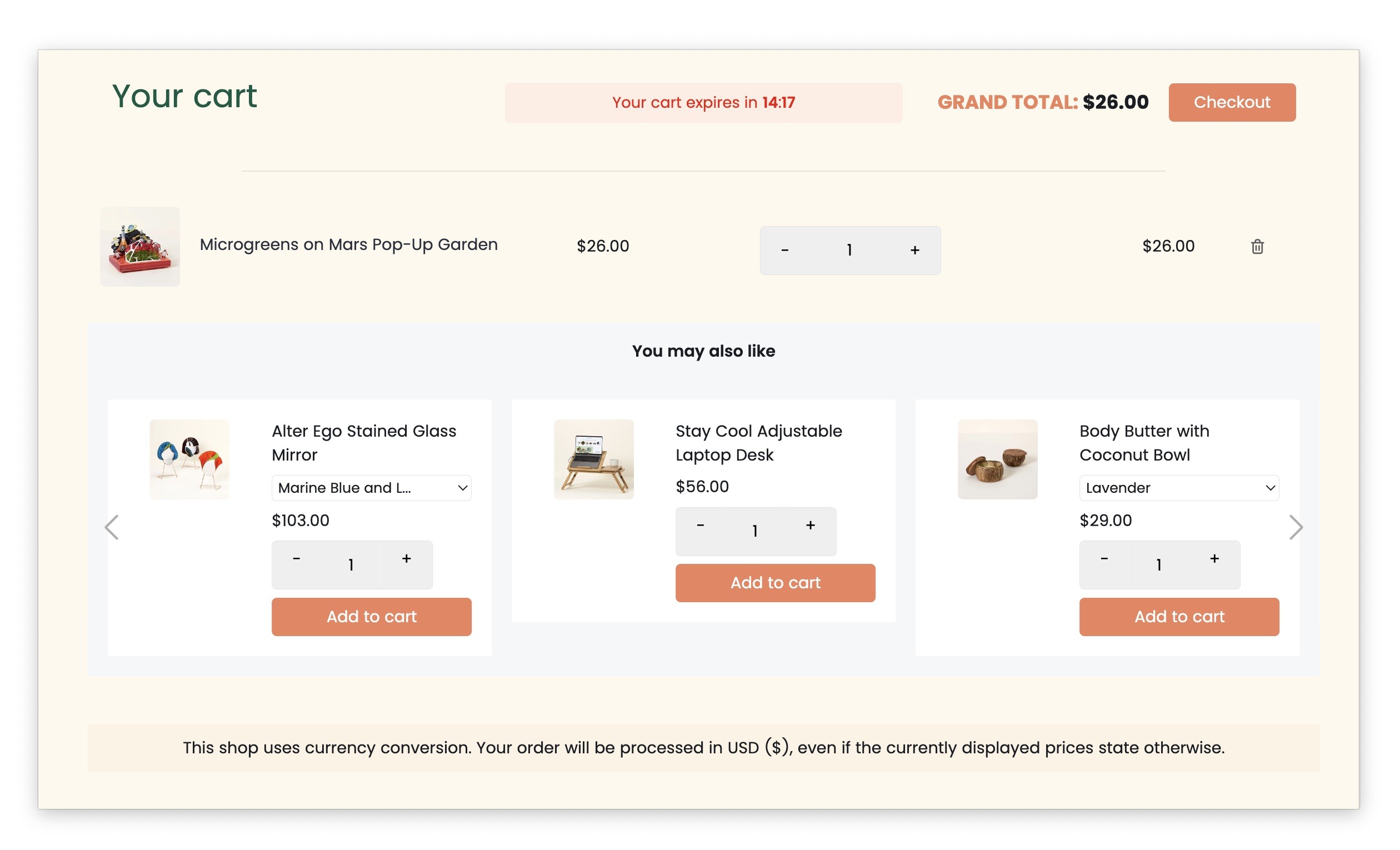The height and width of the screenshot is (850, 1400).
Task: Add Stay Cool Adjustable Laptop Desk to cart
Action: tap(775, 582)
